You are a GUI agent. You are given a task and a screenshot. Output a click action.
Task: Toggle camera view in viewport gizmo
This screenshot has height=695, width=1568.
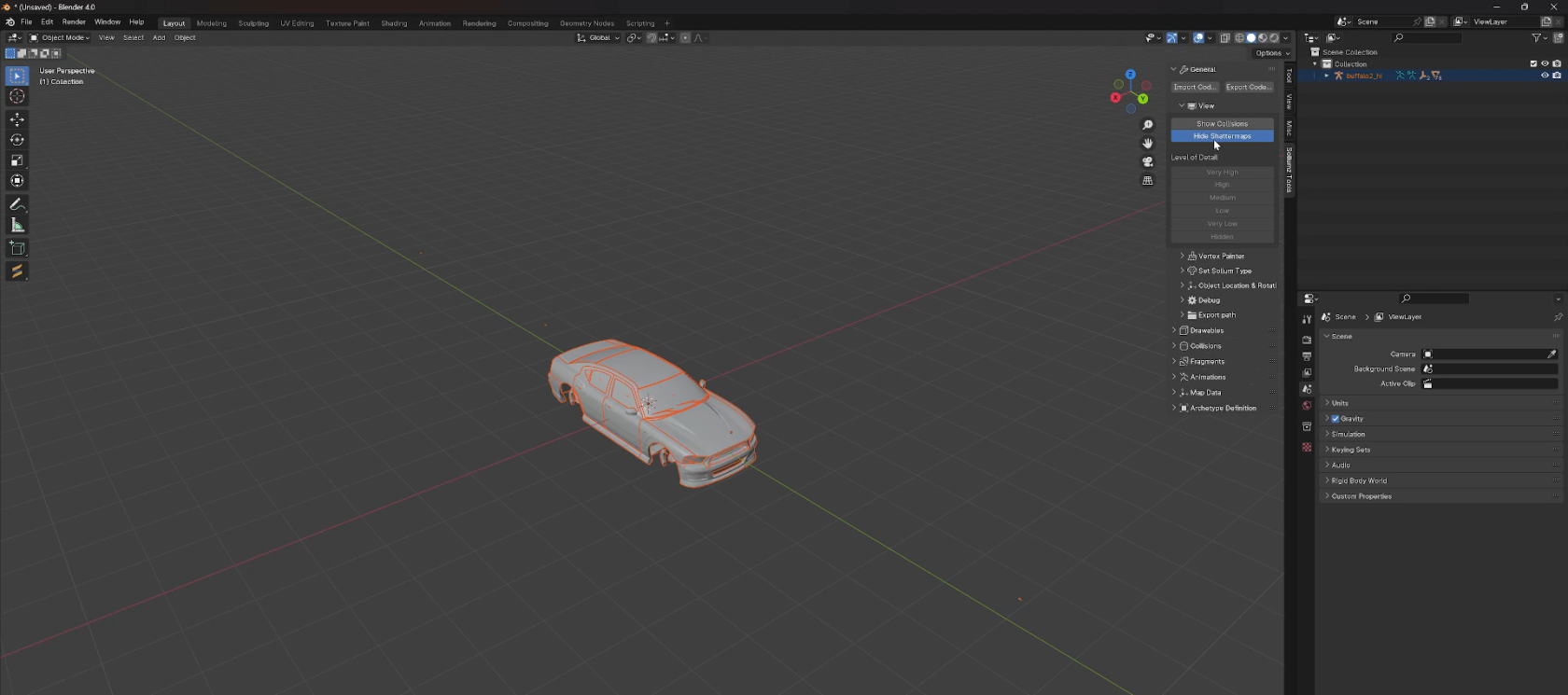(x=1147, y=162)
